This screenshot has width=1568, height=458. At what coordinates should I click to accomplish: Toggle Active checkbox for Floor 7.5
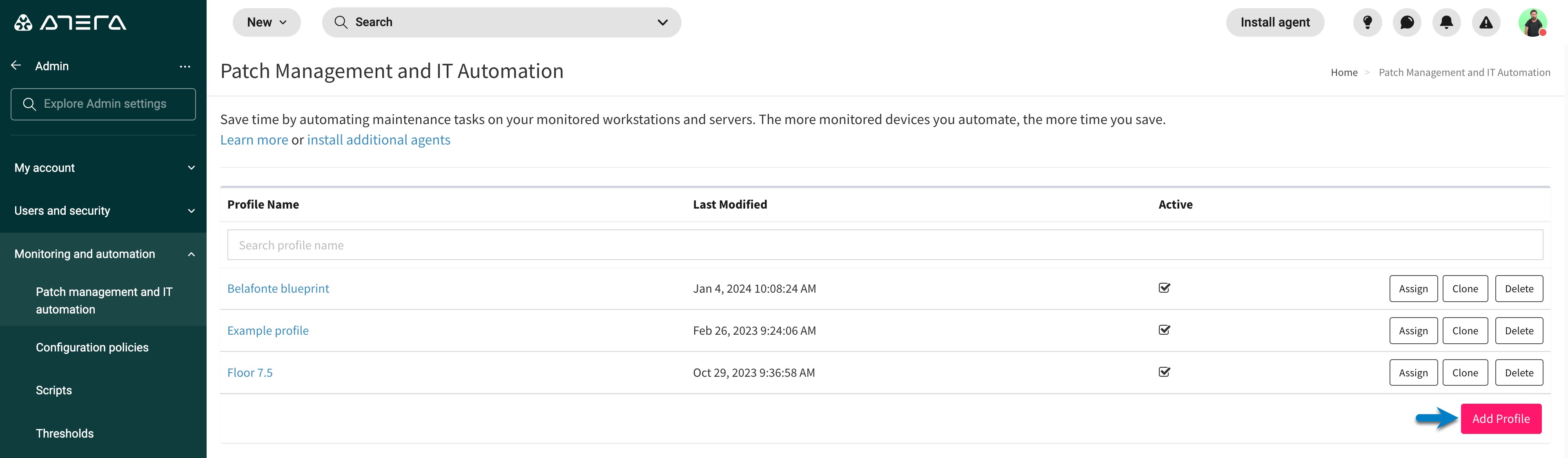coord(1164,372)
